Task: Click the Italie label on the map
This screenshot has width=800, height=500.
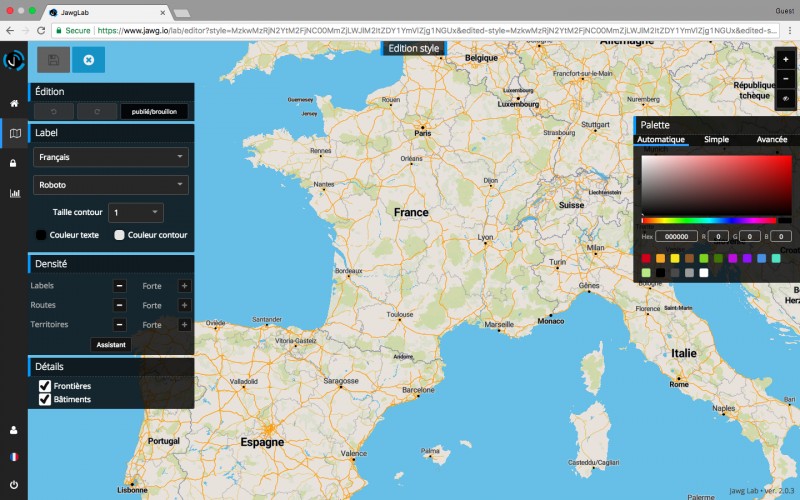Action: coord(684,353)
